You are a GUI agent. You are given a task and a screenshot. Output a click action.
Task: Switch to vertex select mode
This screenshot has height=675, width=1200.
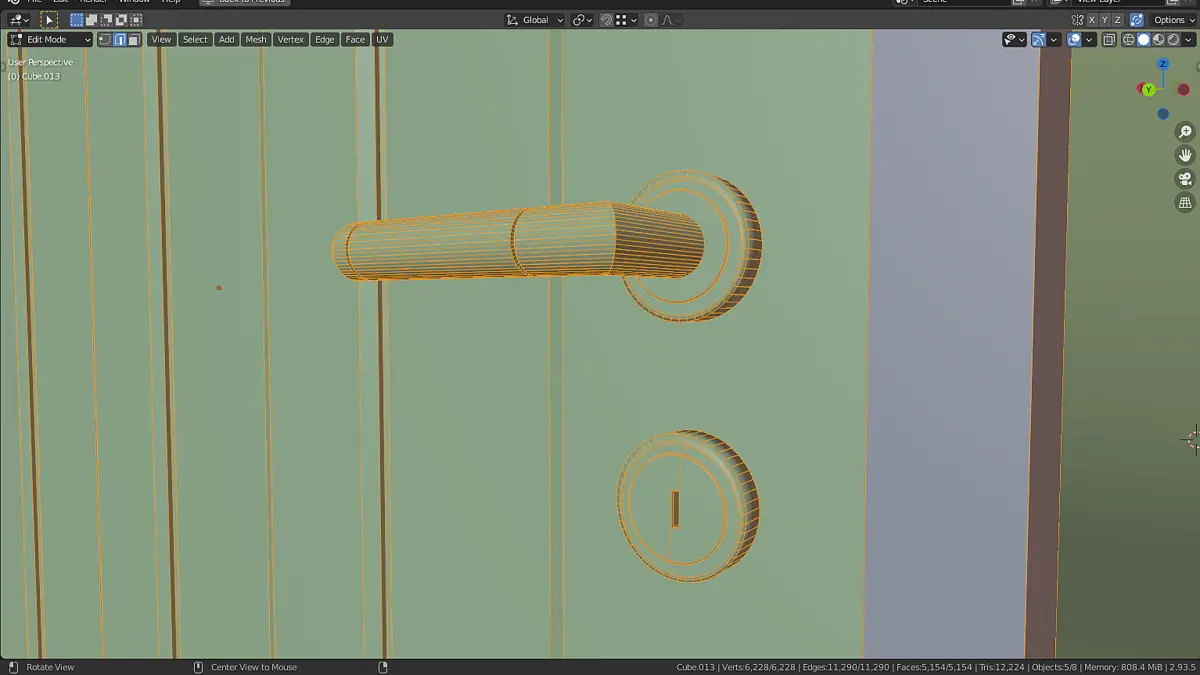point(105,40)
